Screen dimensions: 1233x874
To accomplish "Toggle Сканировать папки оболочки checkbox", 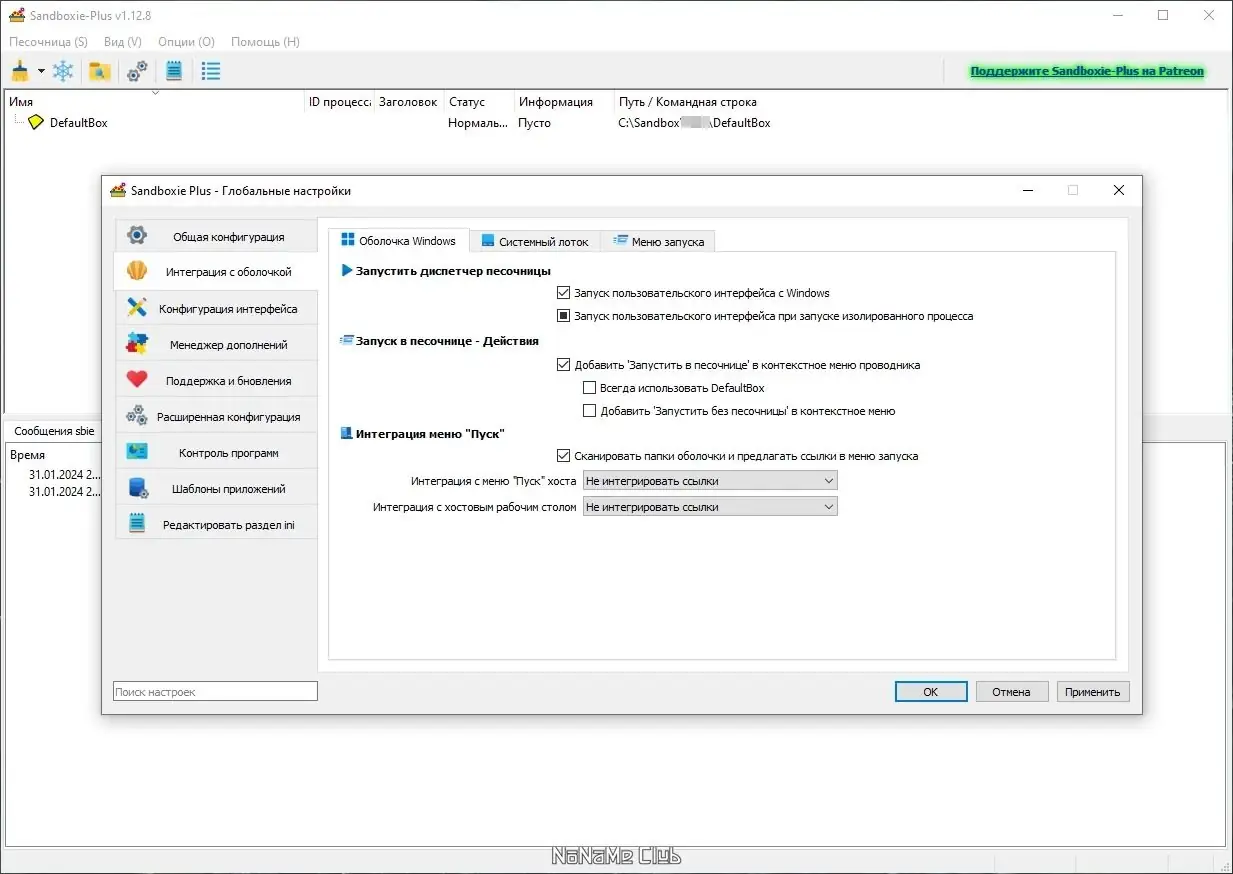I will [563, 456].
